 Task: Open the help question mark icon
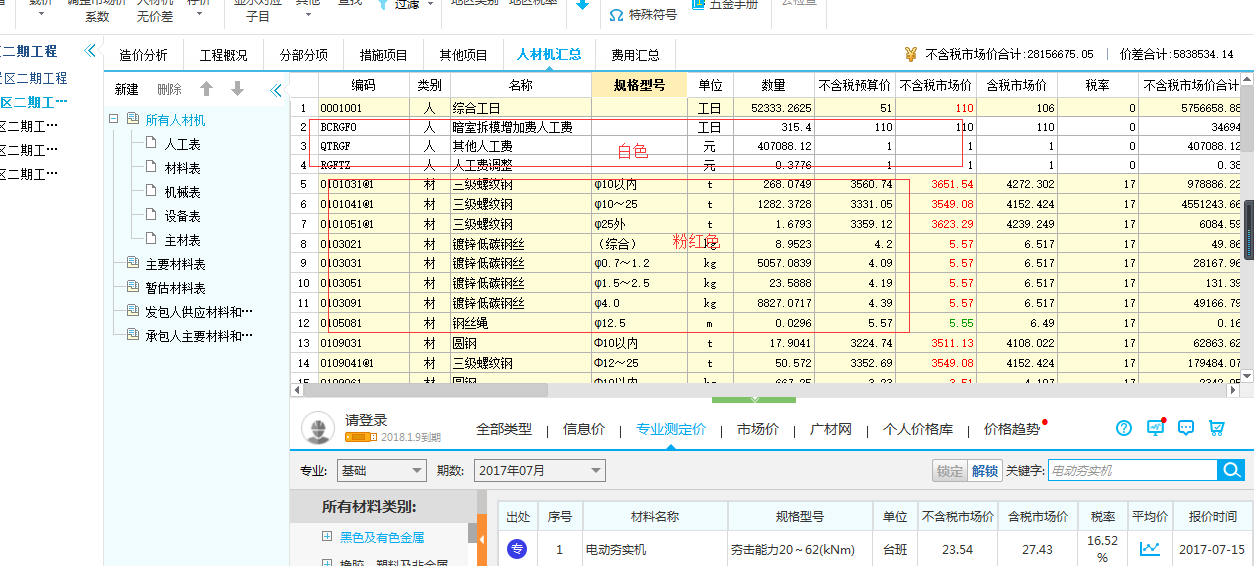pyautogui.click(x=1124, y=428)
